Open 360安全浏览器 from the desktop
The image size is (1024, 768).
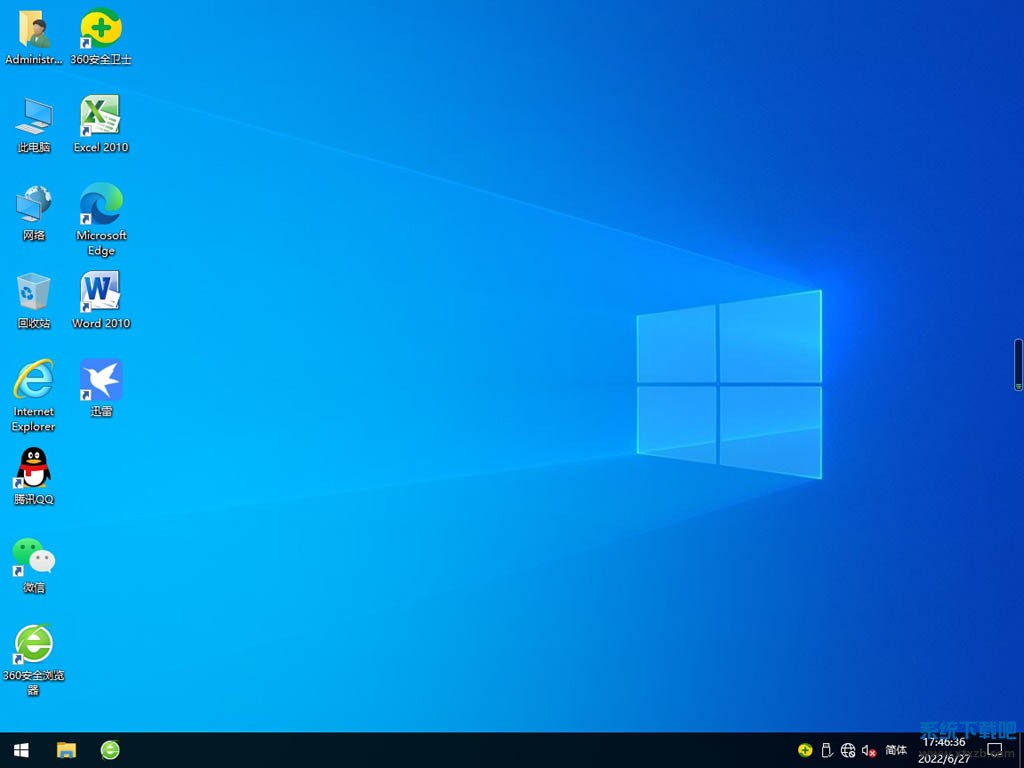33,645
